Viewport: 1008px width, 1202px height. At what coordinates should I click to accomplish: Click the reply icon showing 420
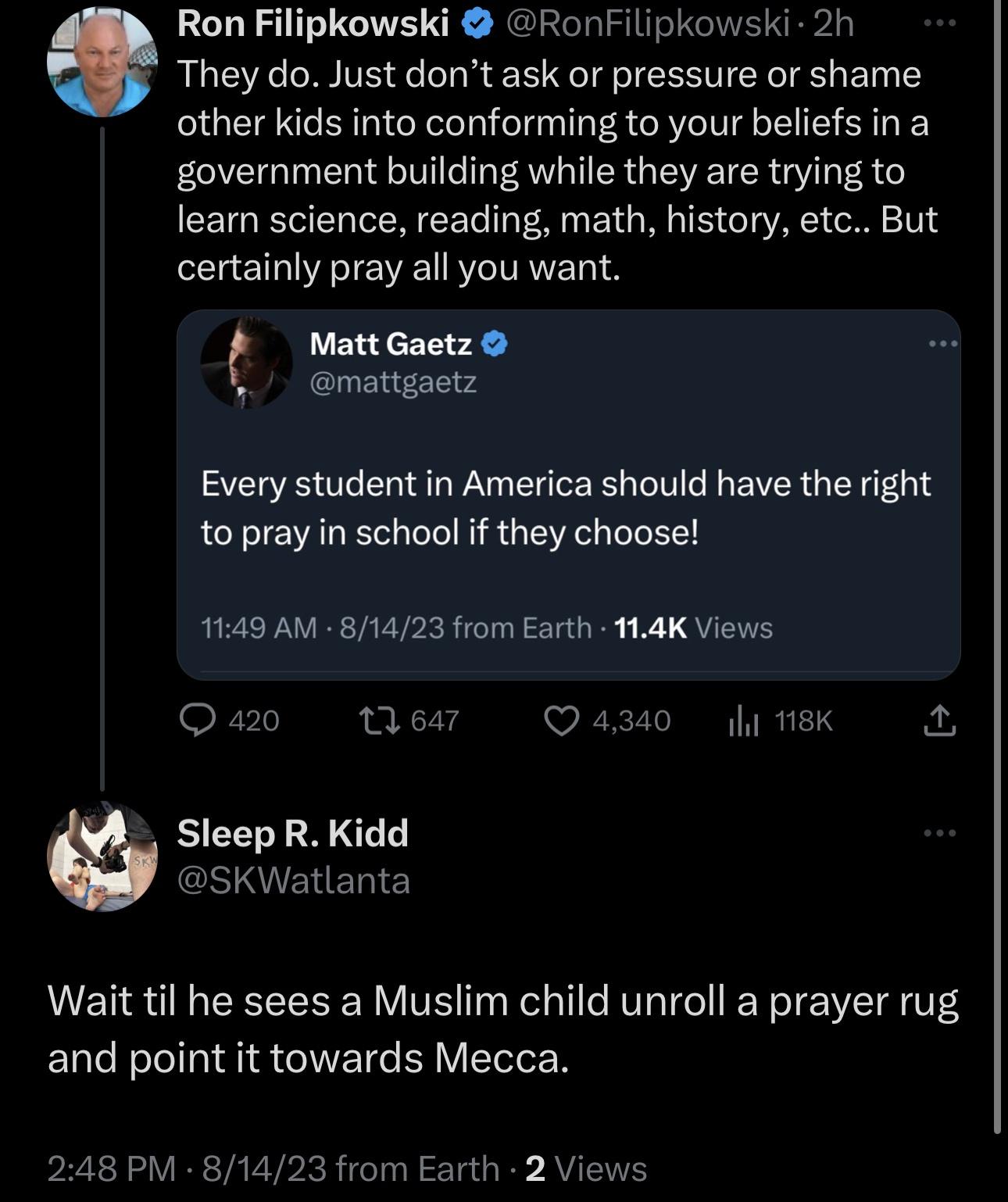click(x=198, y=720)
